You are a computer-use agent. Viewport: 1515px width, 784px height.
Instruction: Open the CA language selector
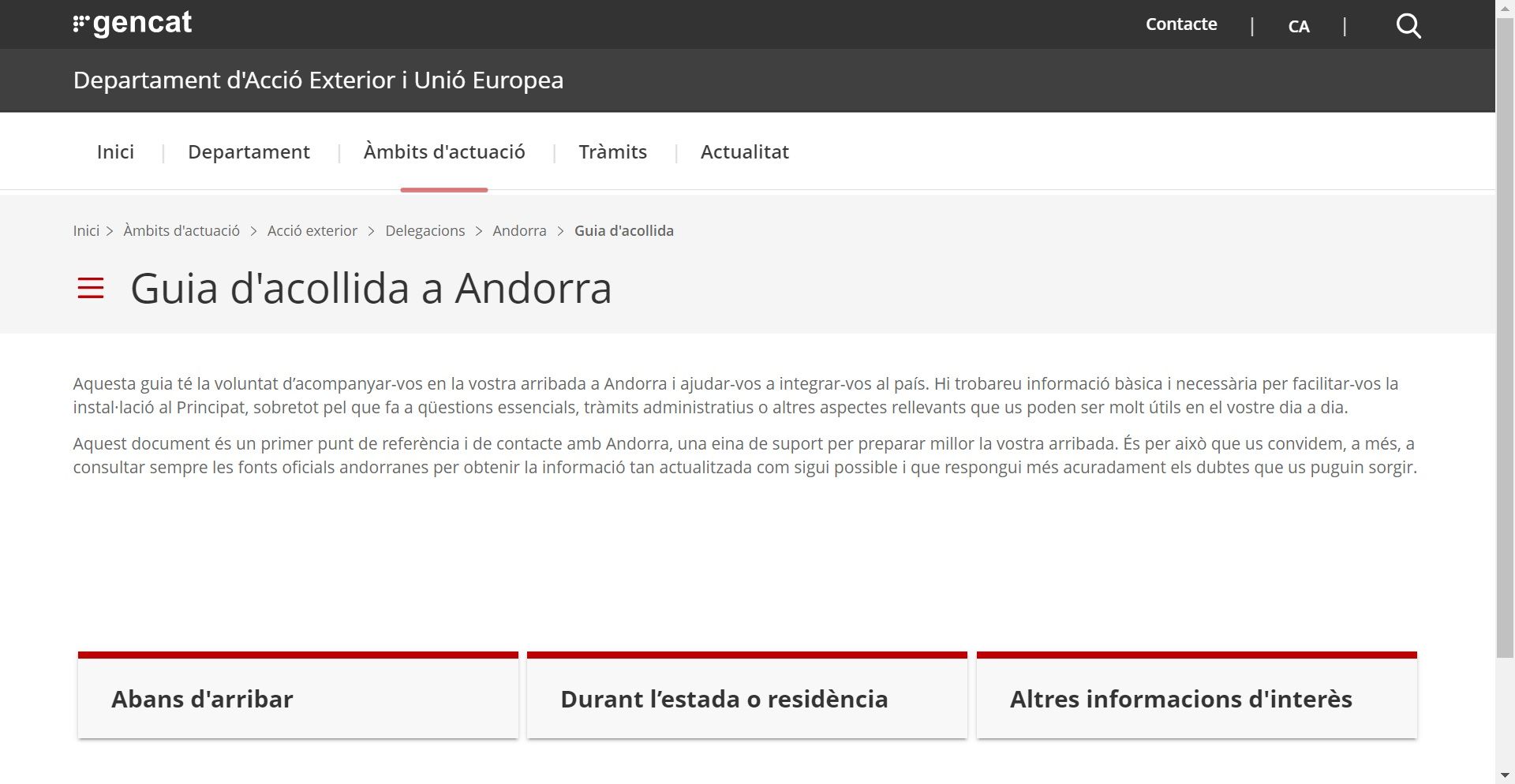click(1298, 26)
